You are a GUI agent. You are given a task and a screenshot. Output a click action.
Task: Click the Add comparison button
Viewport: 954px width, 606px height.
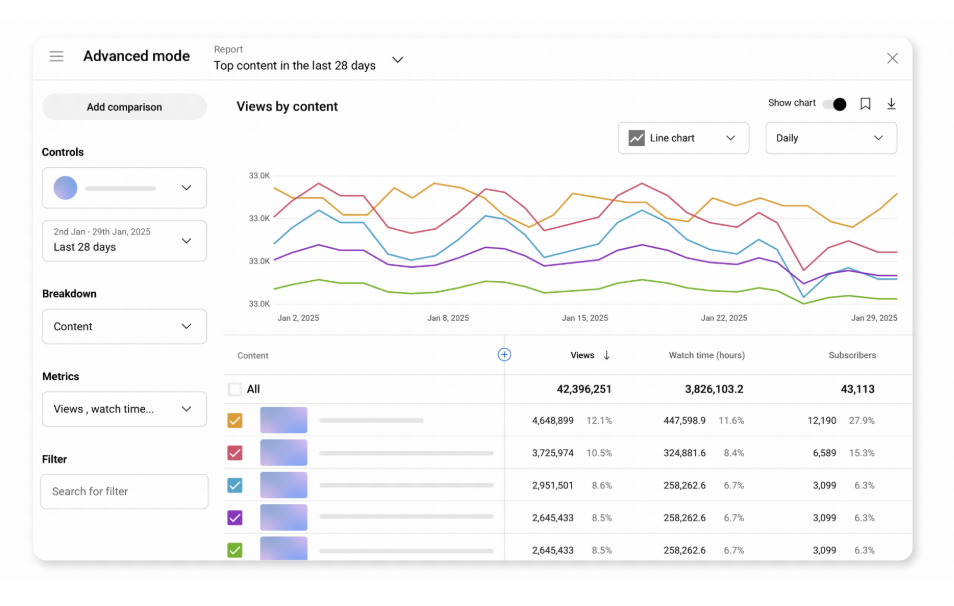(124, 107)
